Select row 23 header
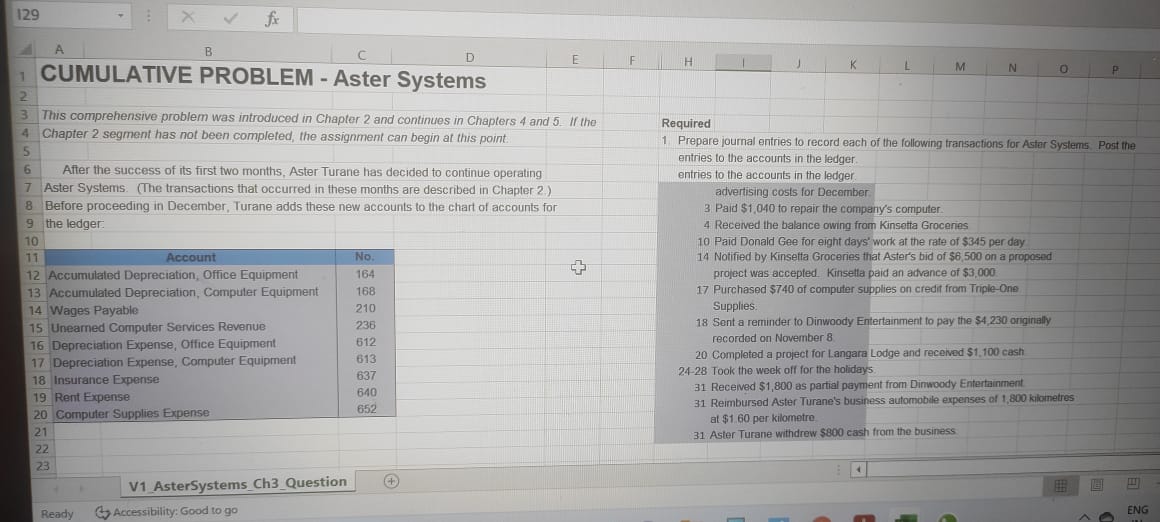The image size is (1160, 522). (x=43, y=466)
